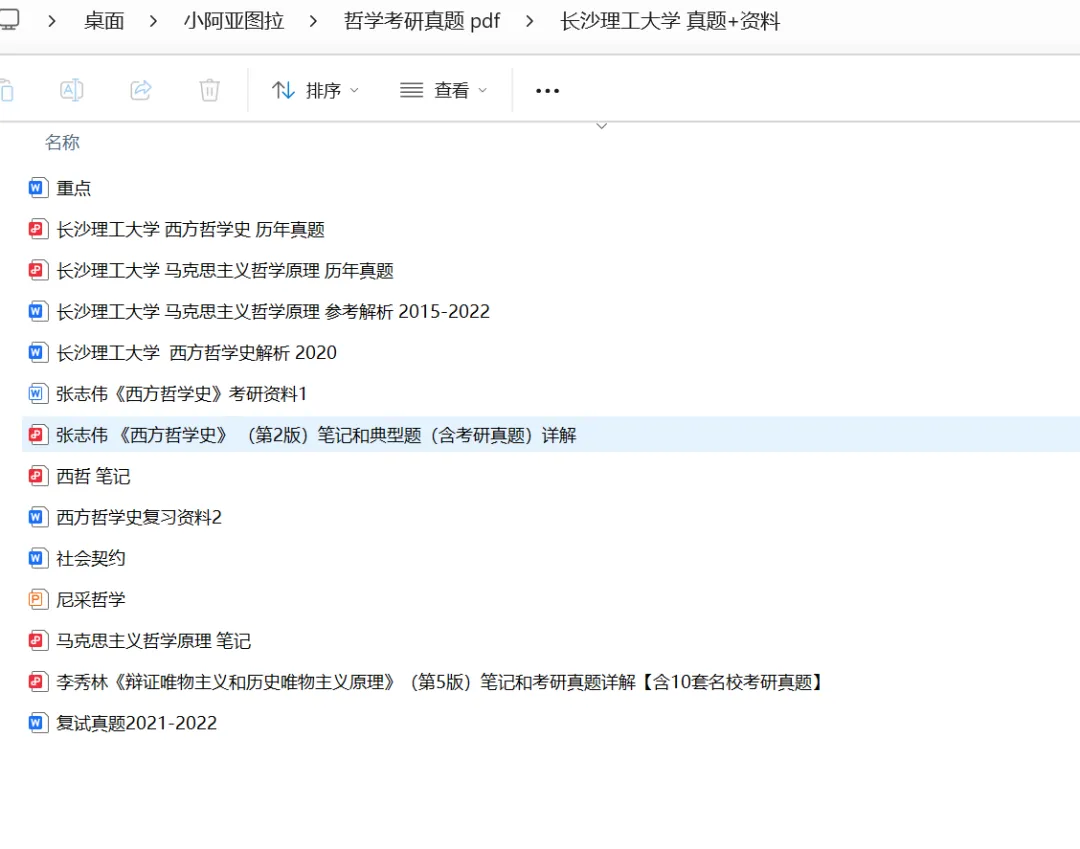Click Word icon of 西方哲学史复习资料2
Image resolution: width=1080 pixels, height=849 pixels.
(37, 517)
